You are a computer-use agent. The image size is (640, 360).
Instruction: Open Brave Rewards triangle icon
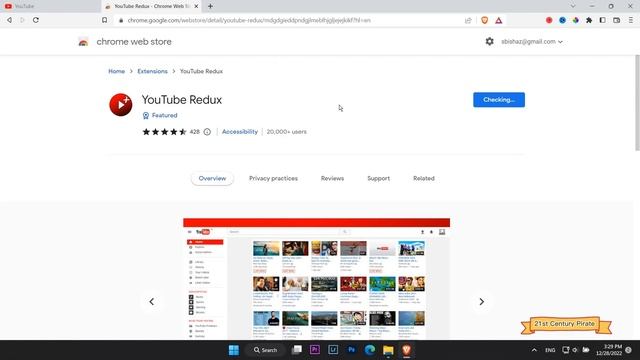[x=498, y=20]
